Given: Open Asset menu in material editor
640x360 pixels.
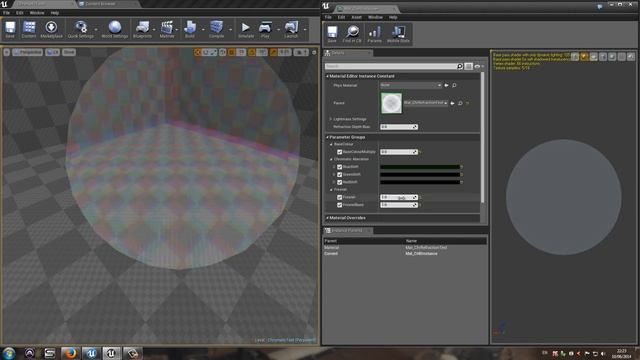Looking at the screenshot, I should click(x=356, y=18).
